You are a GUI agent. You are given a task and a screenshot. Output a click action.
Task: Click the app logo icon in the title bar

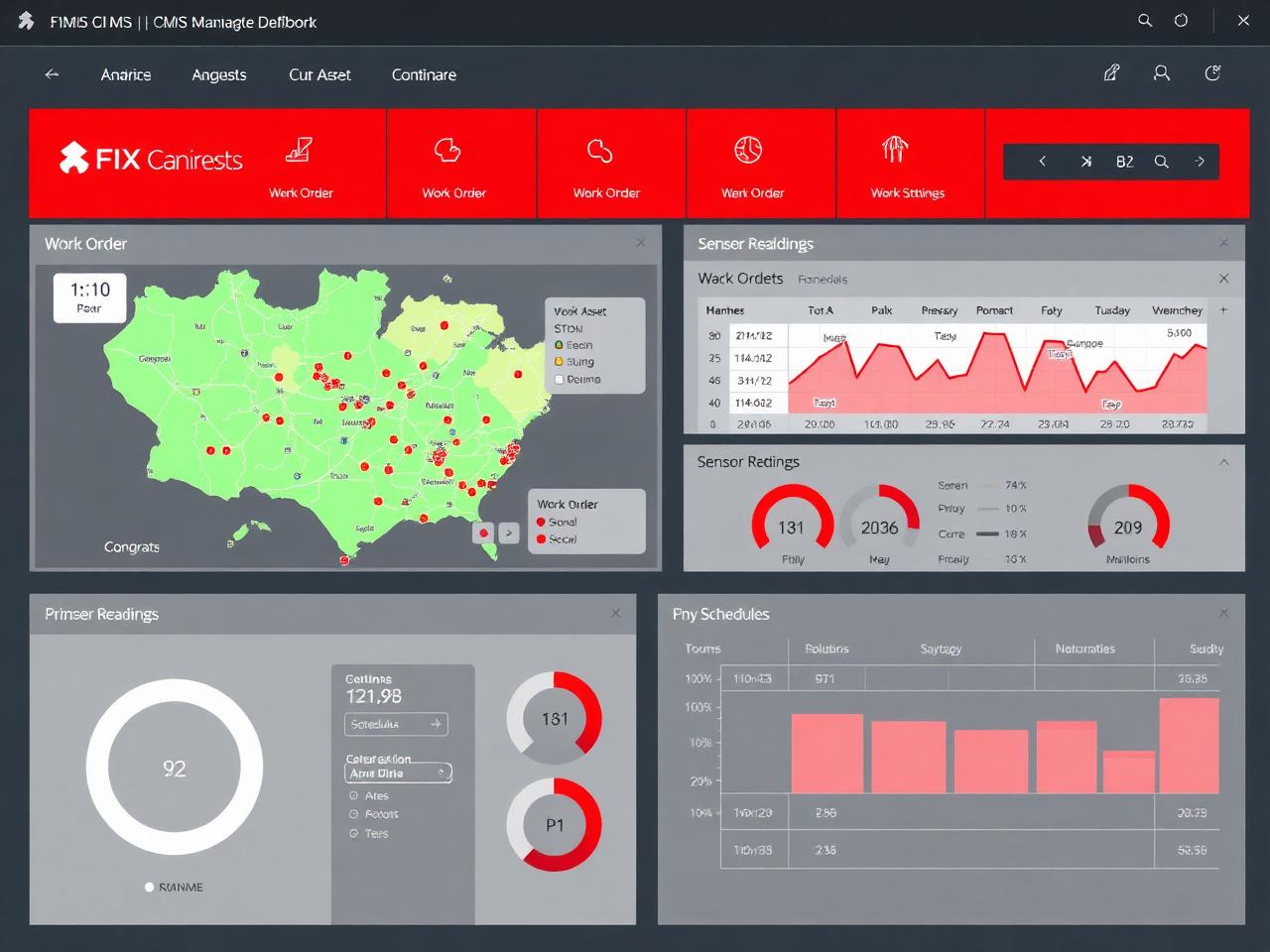[26, 21]
